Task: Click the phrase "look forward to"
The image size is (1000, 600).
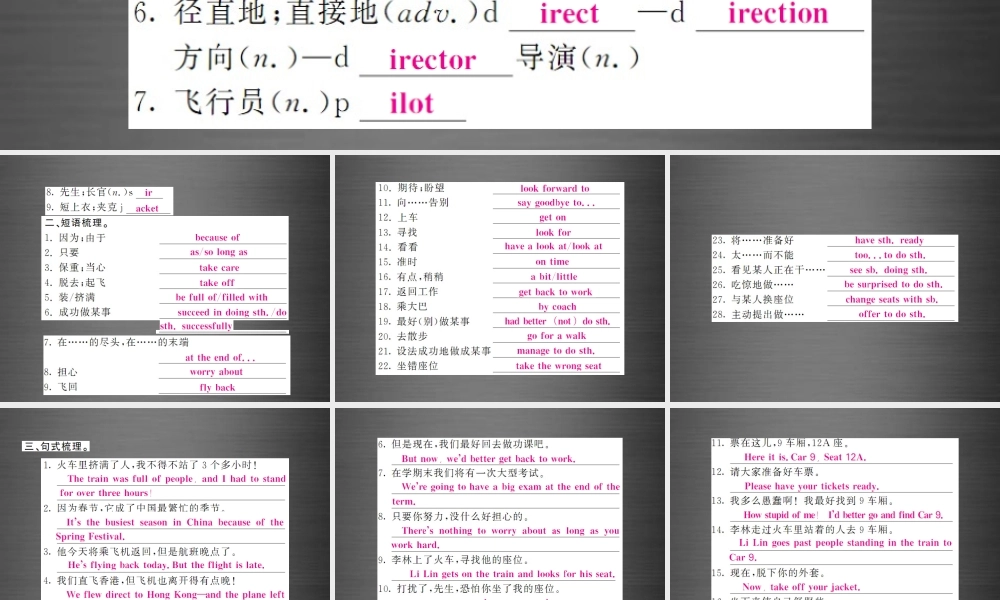Action: click(x=556, y=188)
